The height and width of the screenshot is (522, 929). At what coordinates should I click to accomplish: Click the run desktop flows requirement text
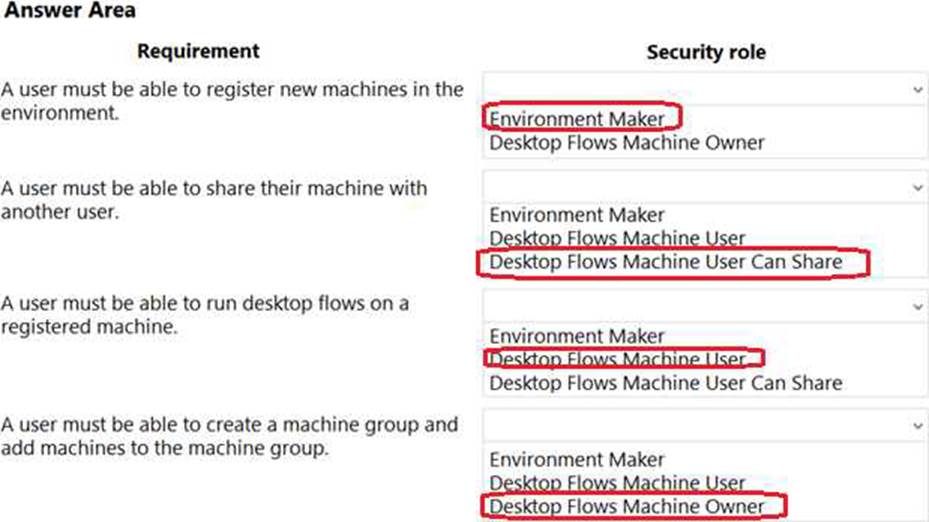(205, 315)
